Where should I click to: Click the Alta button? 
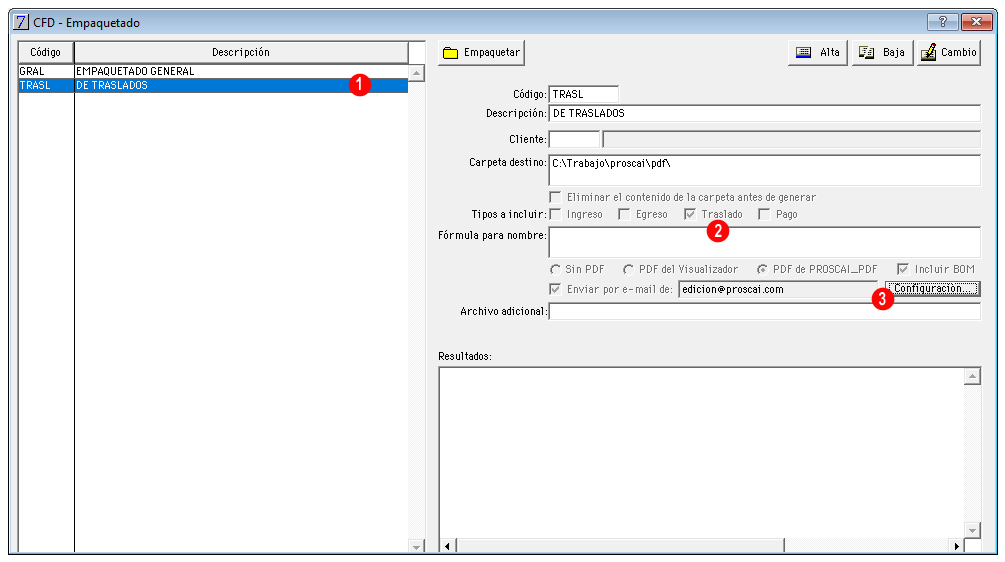coord(818,53)
